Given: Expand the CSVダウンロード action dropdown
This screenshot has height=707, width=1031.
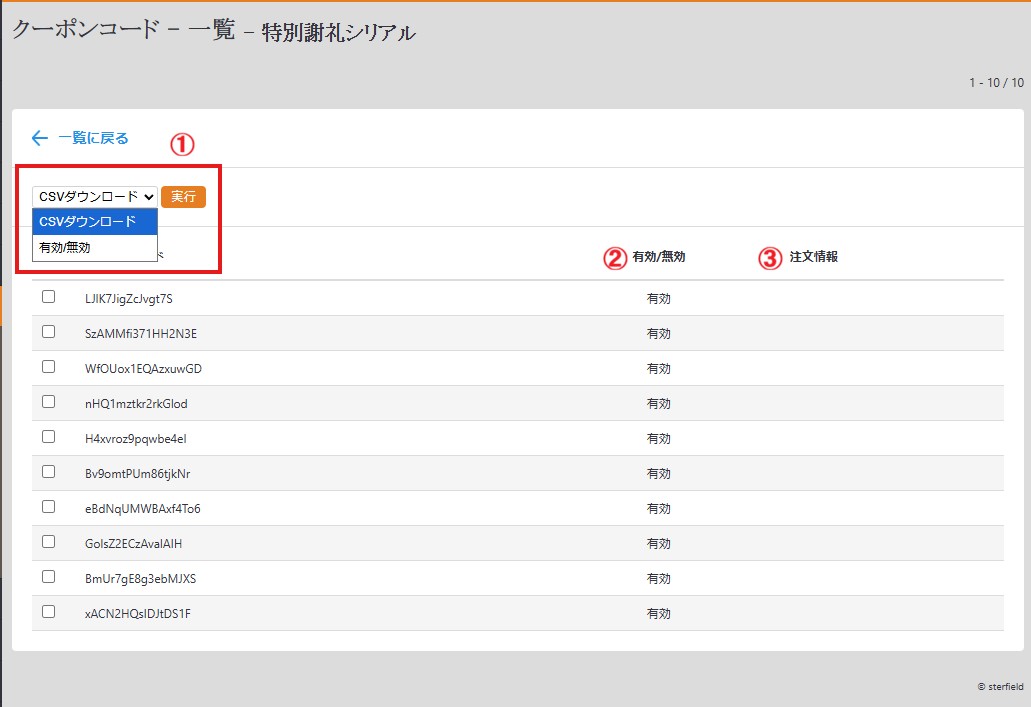Looking at the screenshot, I should coord(95,197).
